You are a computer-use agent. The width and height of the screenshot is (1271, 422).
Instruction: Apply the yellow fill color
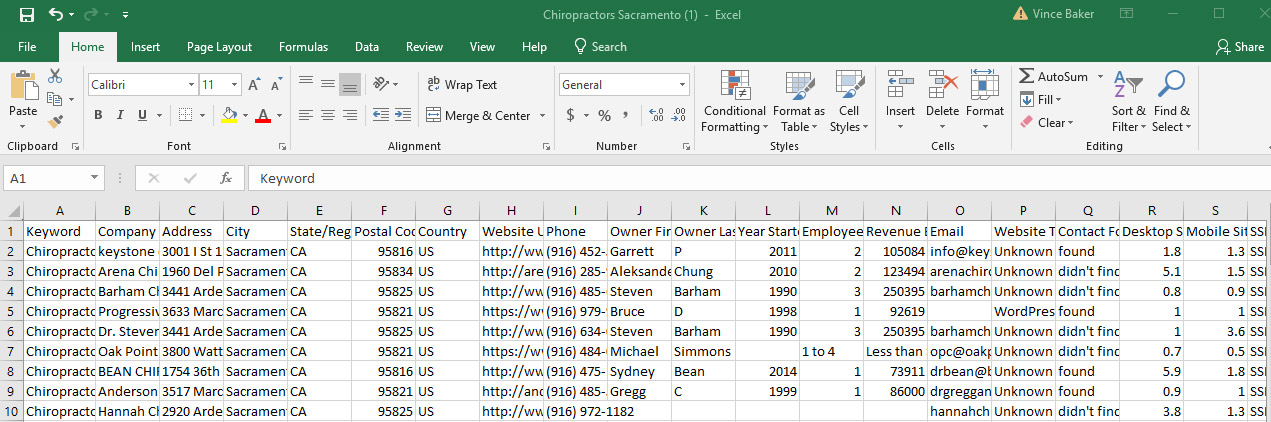[x=229, y=115]
